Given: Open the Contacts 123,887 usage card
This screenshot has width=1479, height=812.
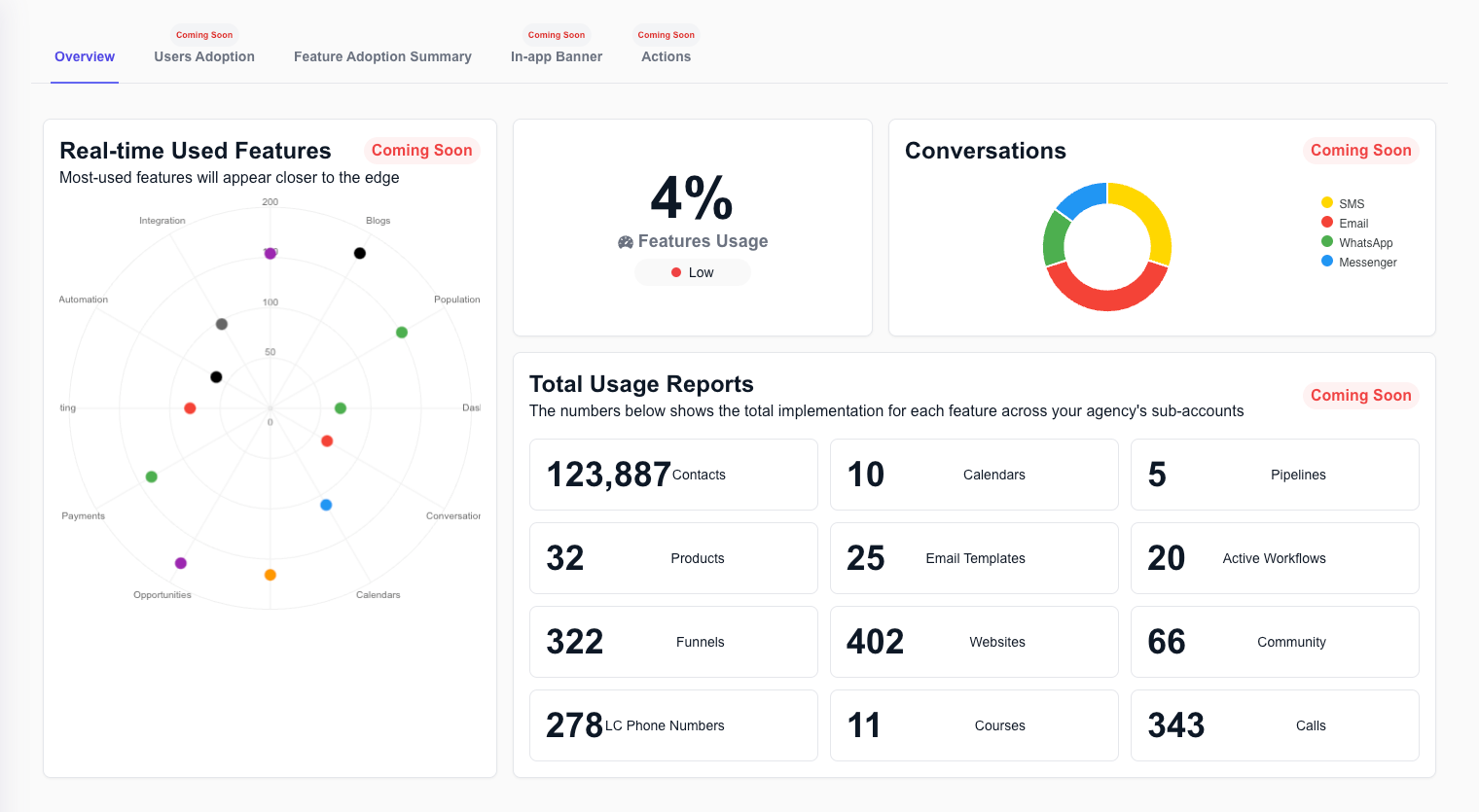Looking at the screenshot, I should point(673,475).
